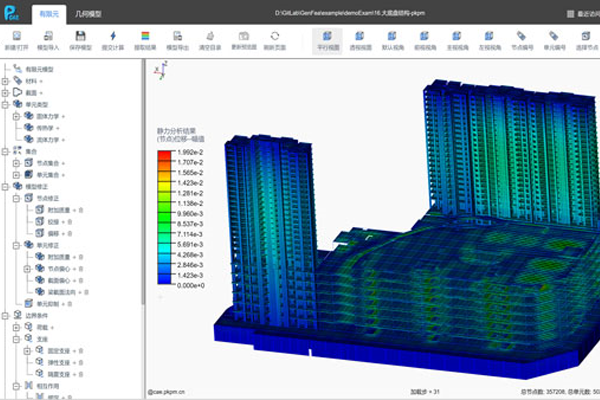Viewport: 600px width, 400px height.
Task: Switch to the 几何模型 tab
Action: [x=88, y=12]
